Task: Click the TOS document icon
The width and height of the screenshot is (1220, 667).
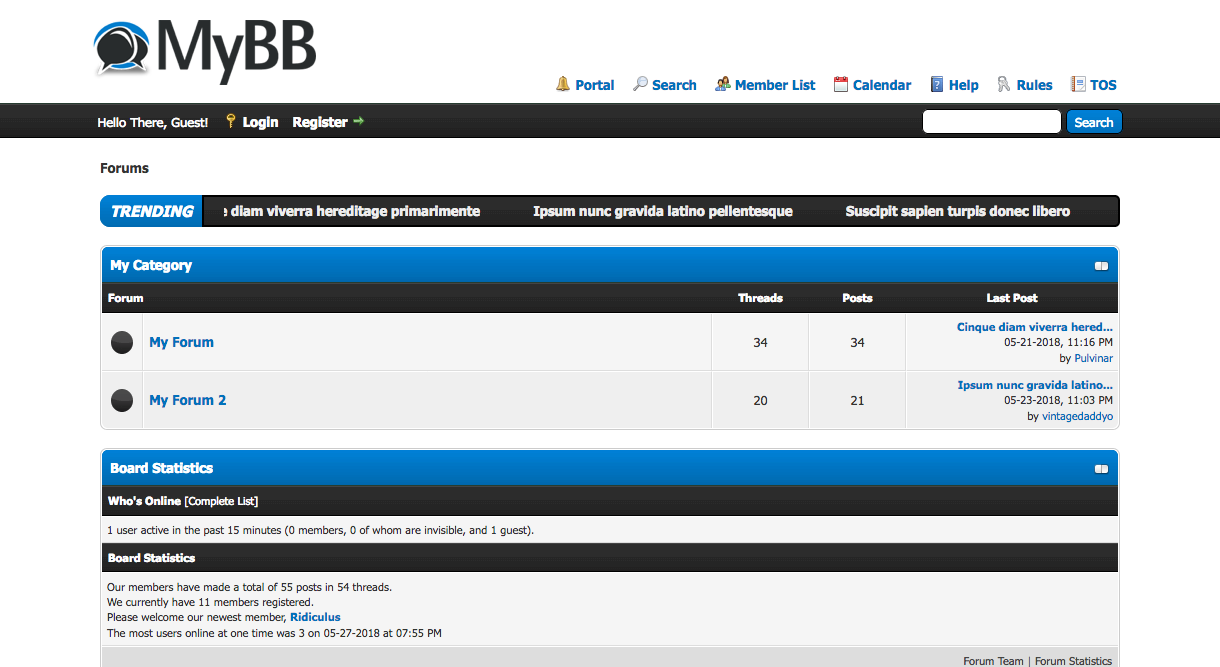Action: click(1078, 85)
